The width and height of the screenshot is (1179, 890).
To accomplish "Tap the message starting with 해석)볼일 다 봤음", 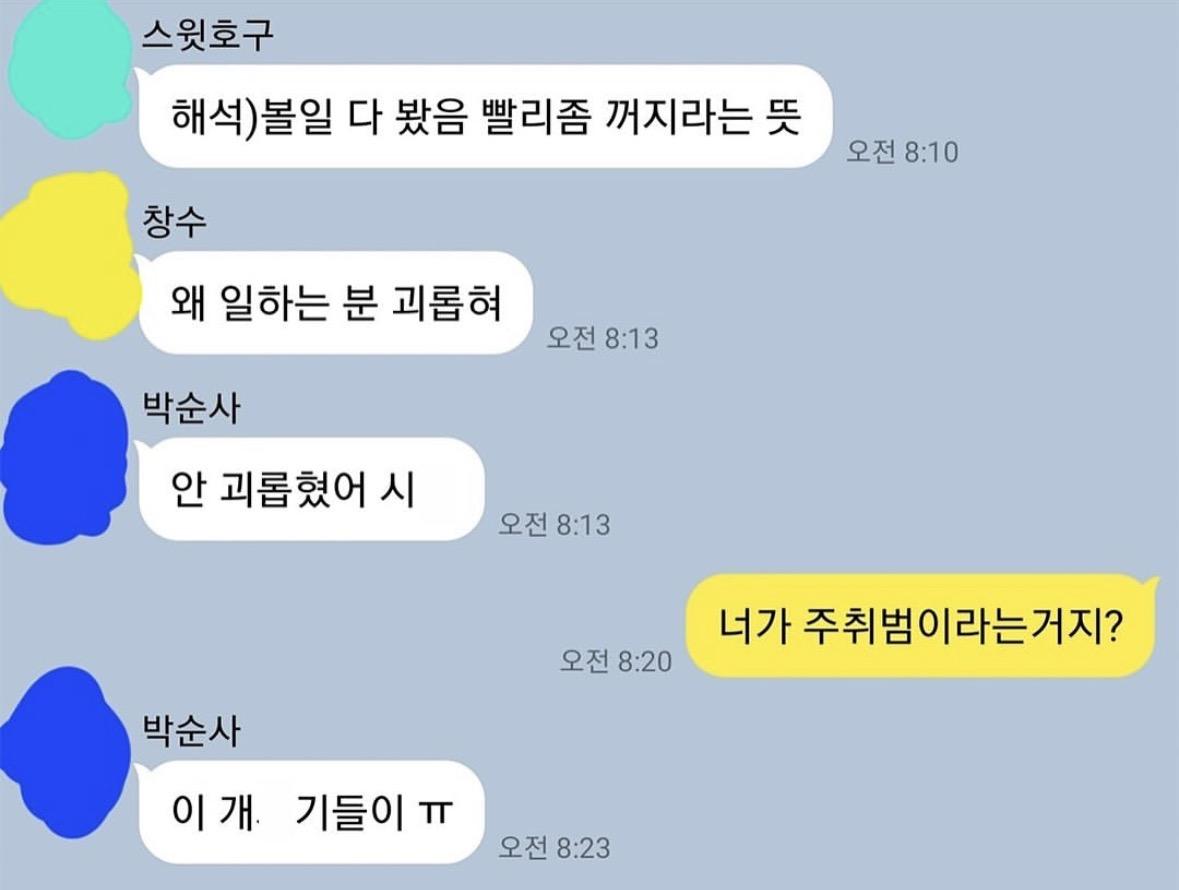I will tap(486, 117).
